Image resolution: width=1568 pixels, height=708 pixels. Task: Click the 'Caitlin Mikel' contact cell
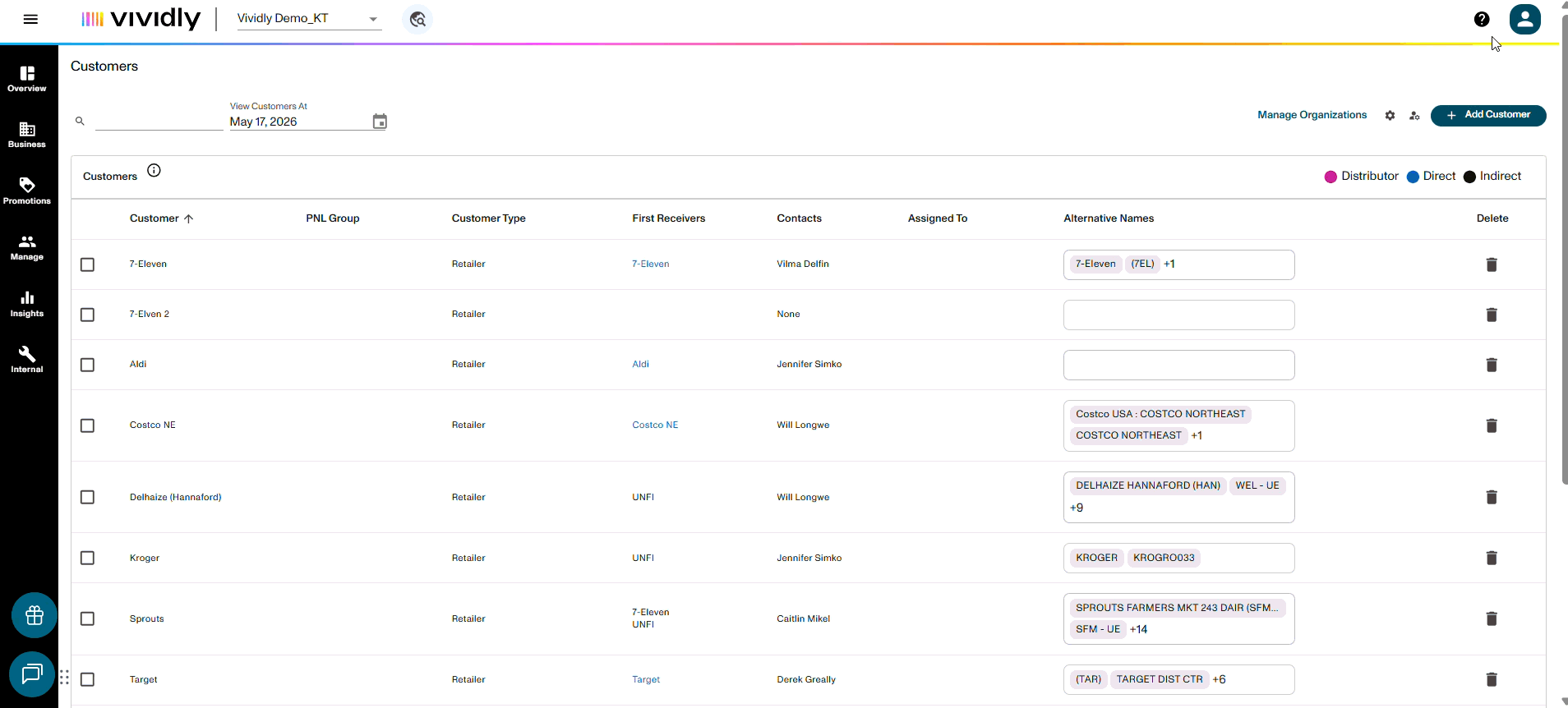pos(803,618)
